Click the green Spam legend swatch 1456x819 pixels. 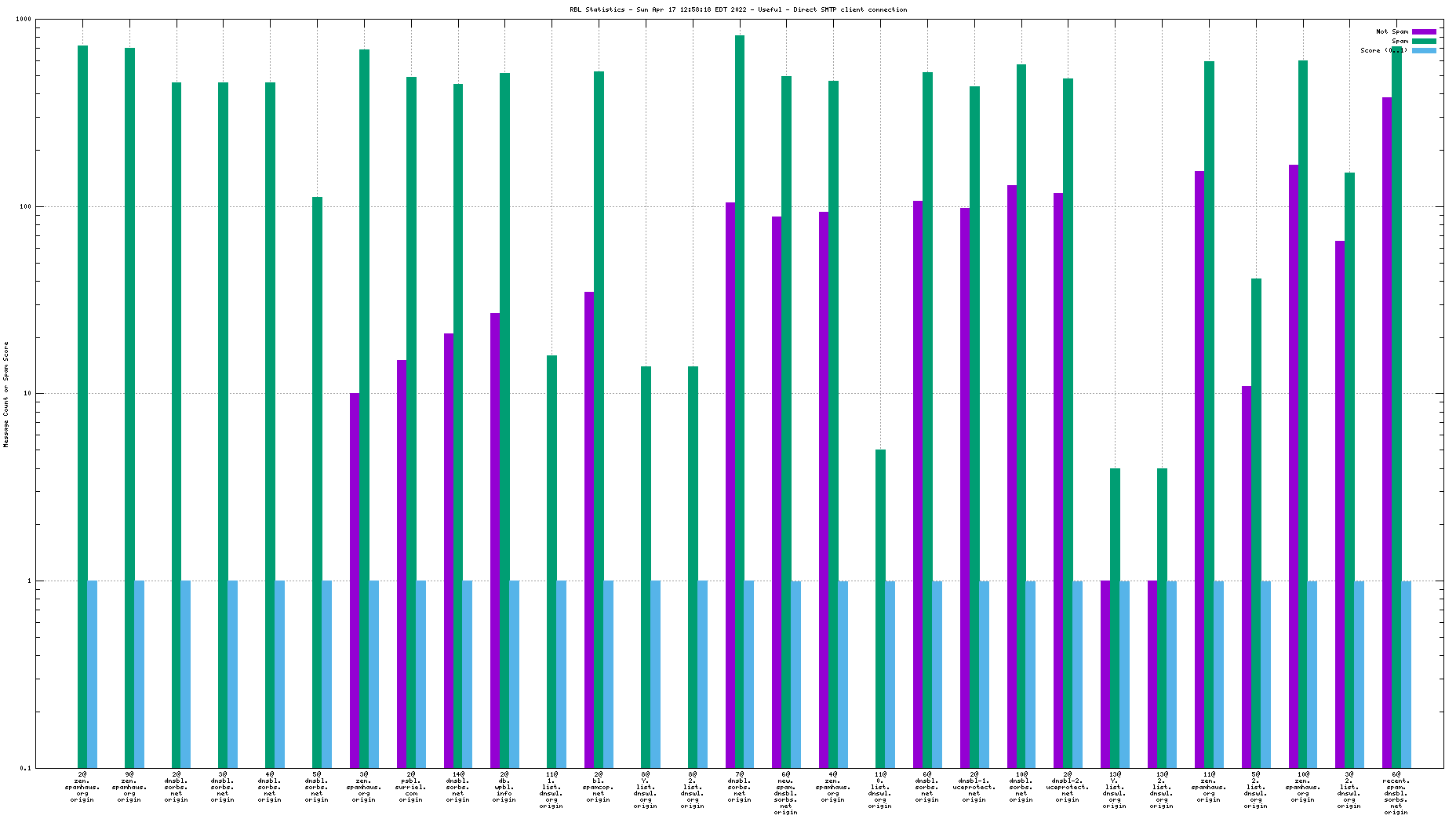[x=1424, y=41]
